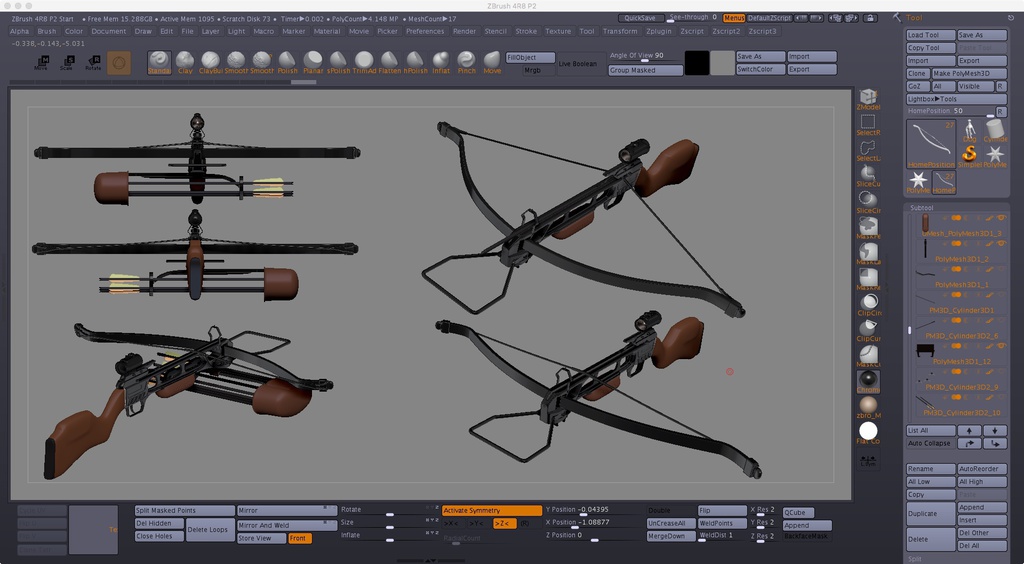Open the Stroke menu
Image resolution: width=1024 pixels, height=564 pixels.
[x=526, y=31]
